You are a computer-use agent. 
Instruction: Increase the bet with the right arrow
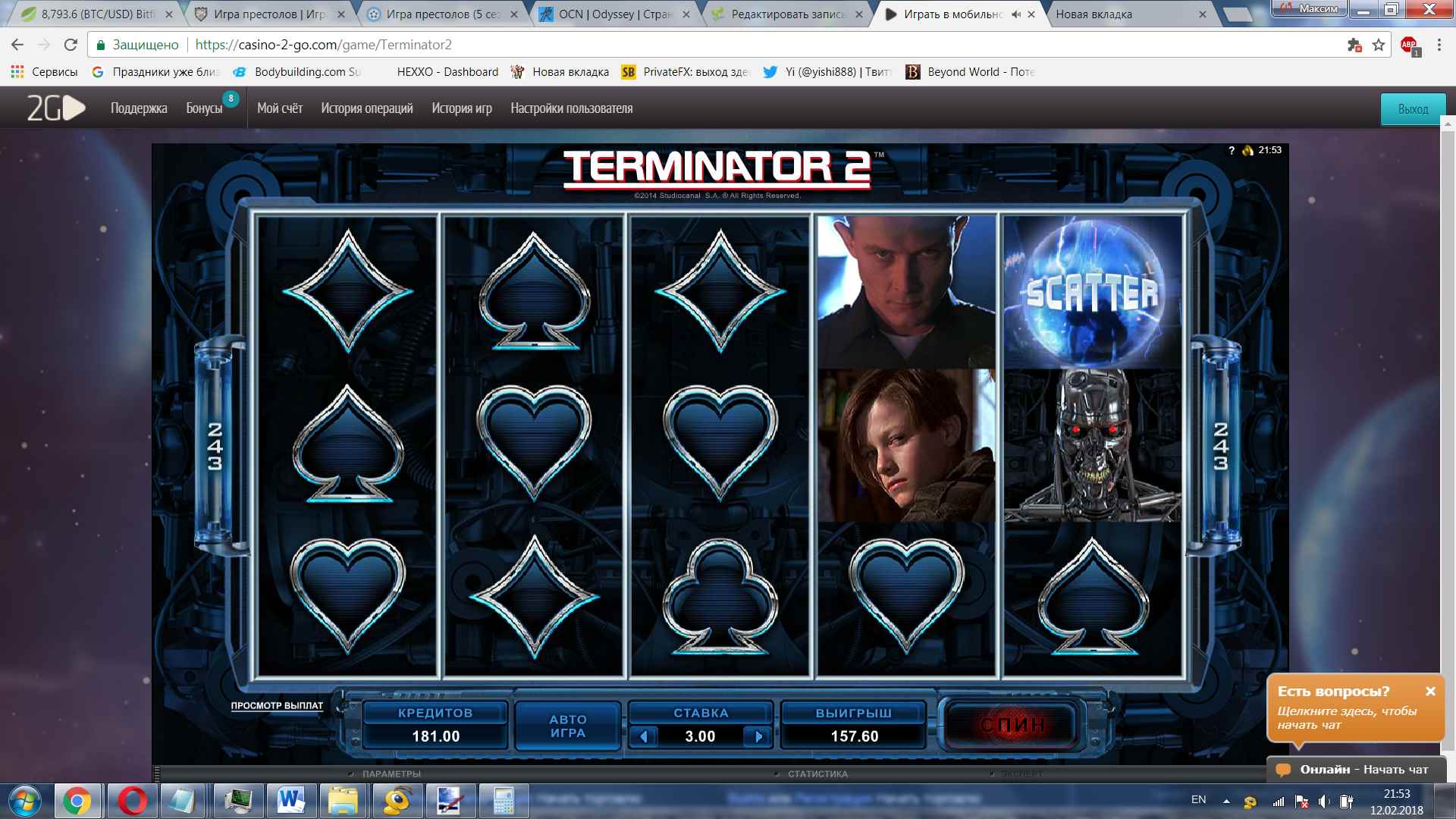click(758, 736)
